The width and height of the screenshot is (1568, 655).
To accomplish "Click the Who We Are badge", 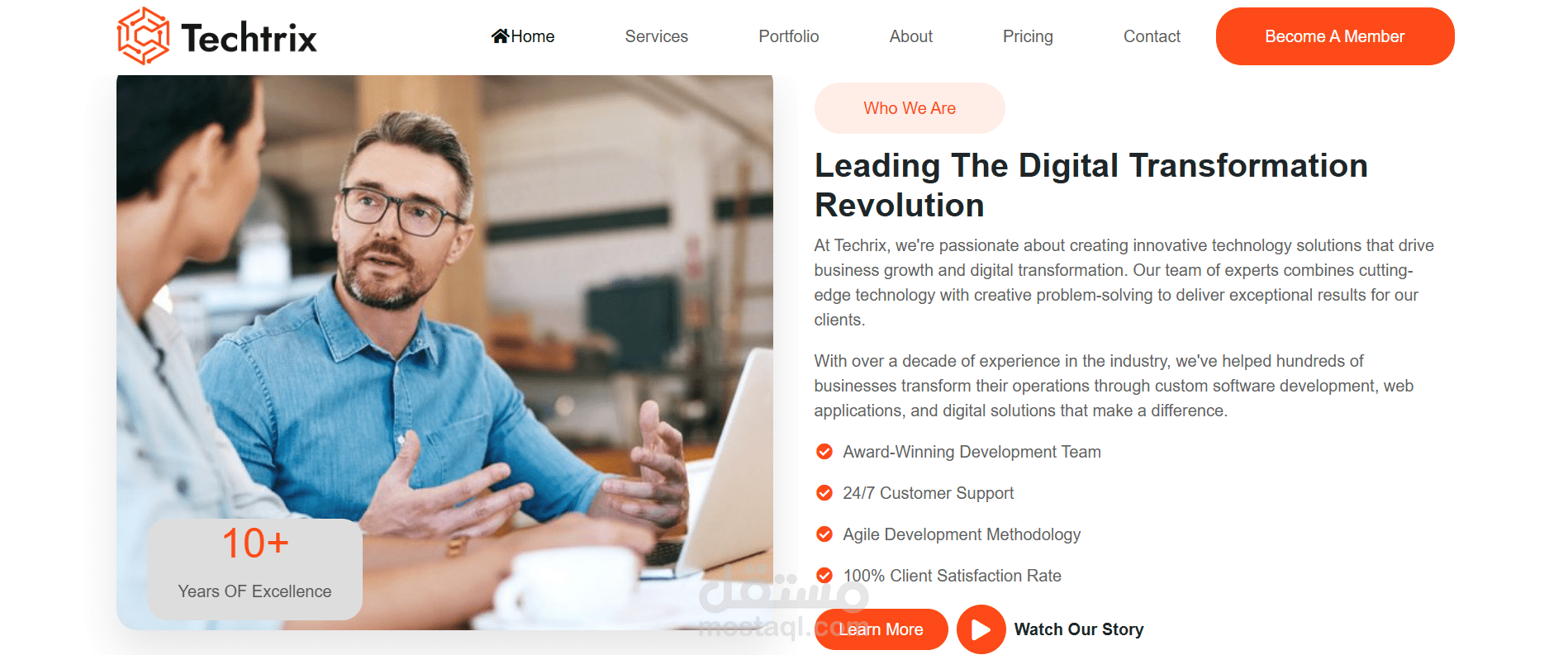I will pyautogui.click(x=910, y=108).
